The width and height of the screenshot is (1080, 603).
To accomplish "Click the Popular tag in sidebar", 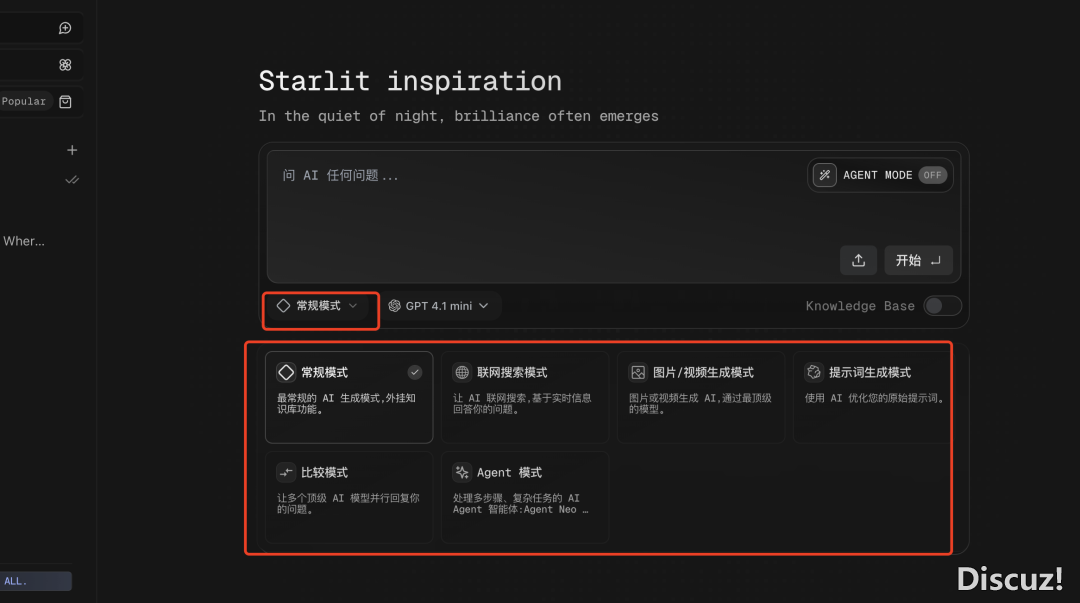I will click(x=23, y=101).
